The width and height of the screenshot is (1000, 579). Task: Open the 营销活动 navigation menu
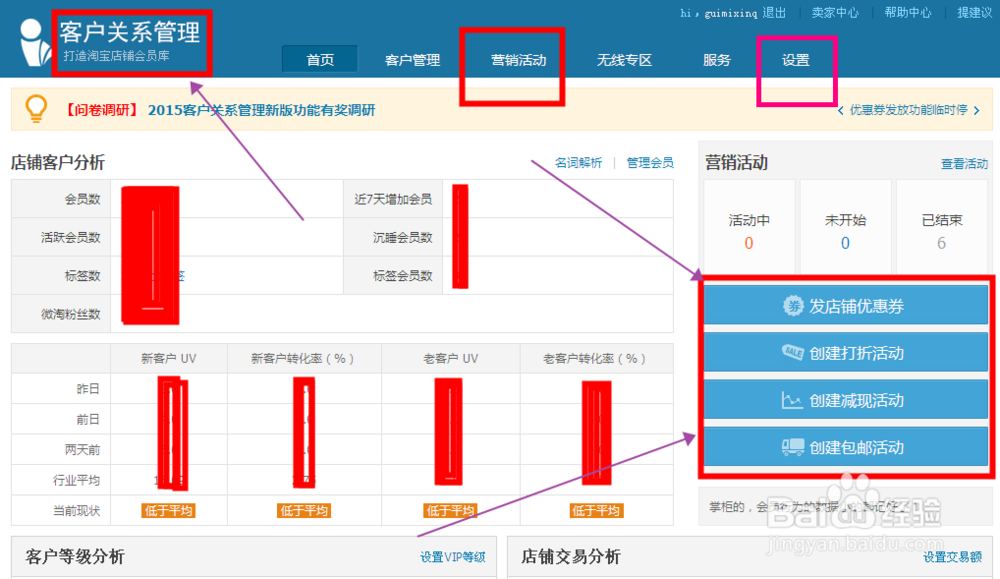513,59
